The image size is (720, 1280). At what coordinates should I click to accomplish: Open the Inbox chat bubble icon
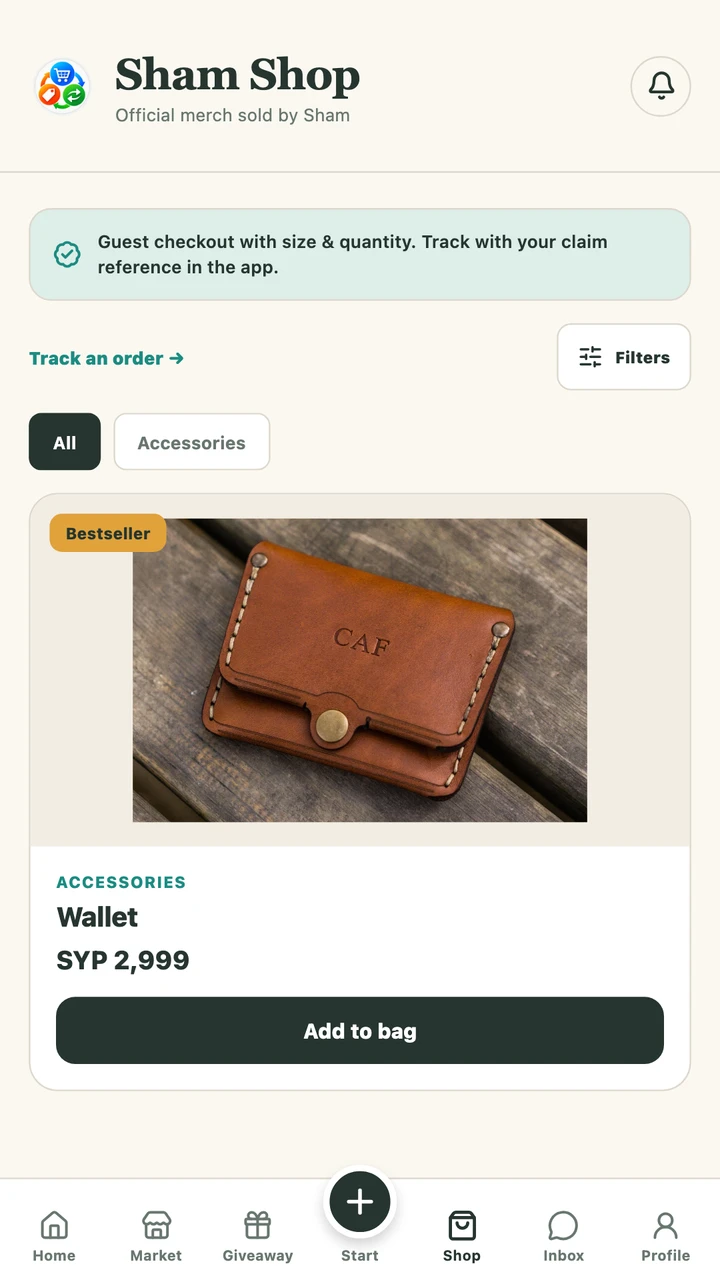[x=564, y=1225]
